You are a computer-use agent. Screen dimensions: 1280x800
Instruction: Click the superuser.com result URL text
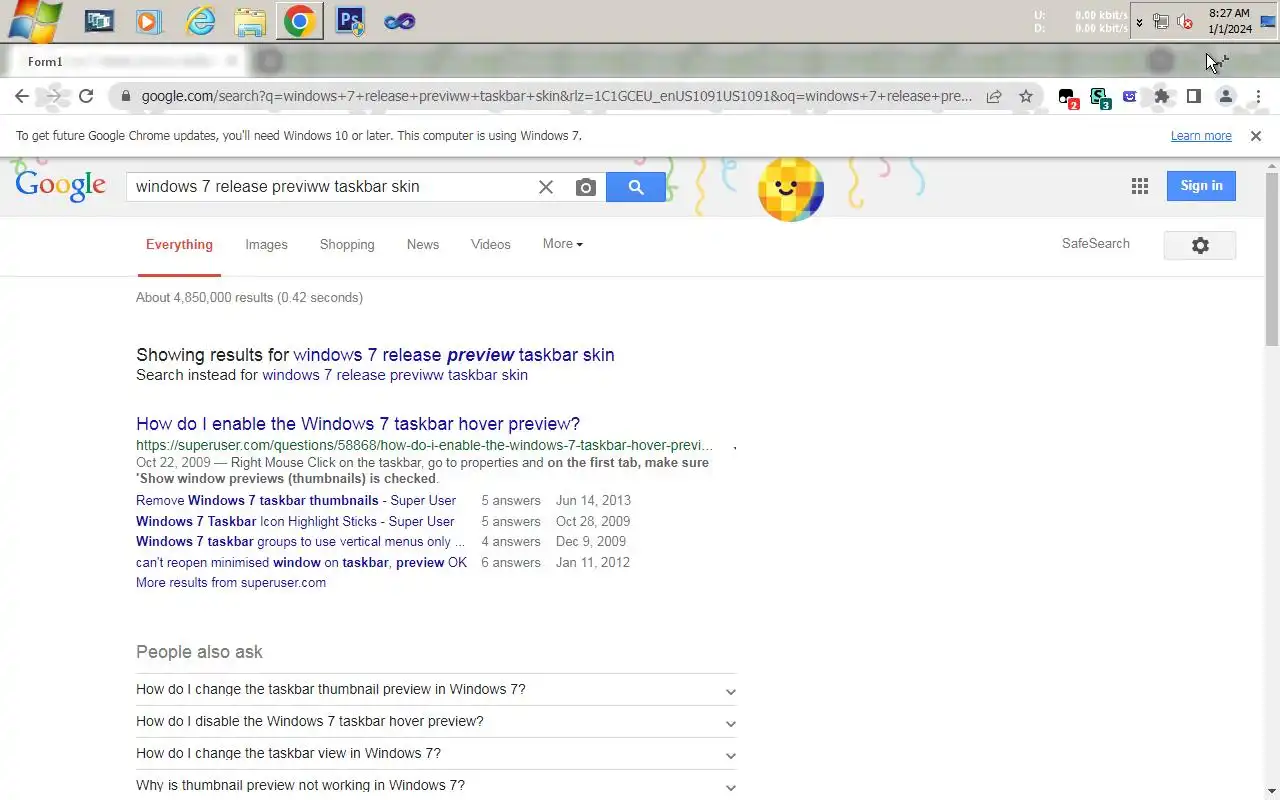tap(425, 445)
